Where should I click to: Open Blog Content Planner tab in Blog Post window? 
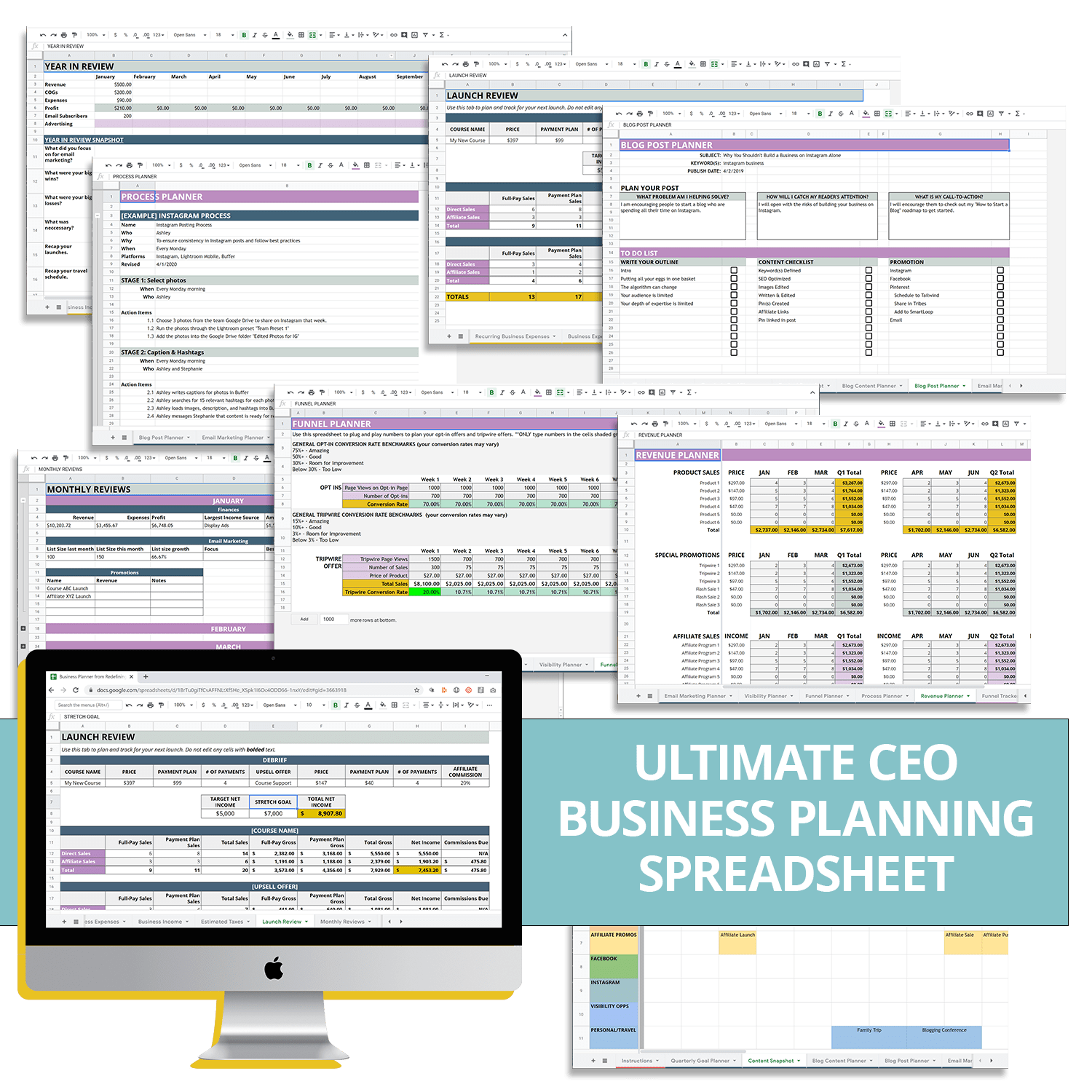pos(869,386)
